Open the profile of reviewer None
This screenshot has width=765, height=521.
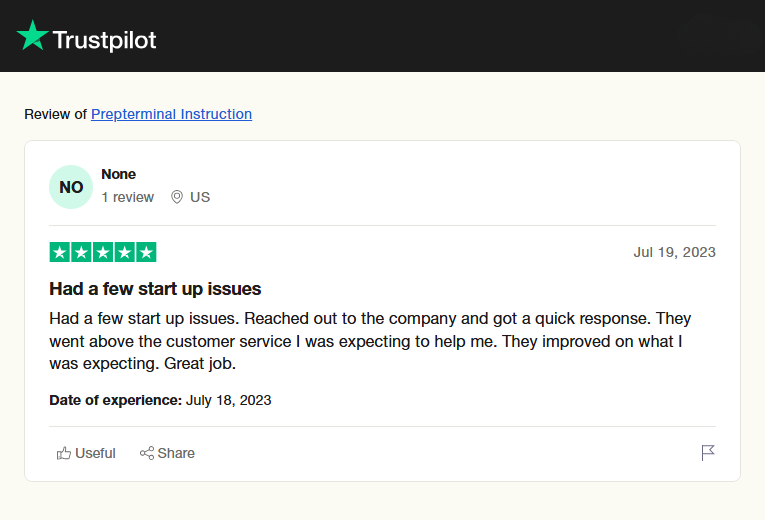(x=119, y=174)
